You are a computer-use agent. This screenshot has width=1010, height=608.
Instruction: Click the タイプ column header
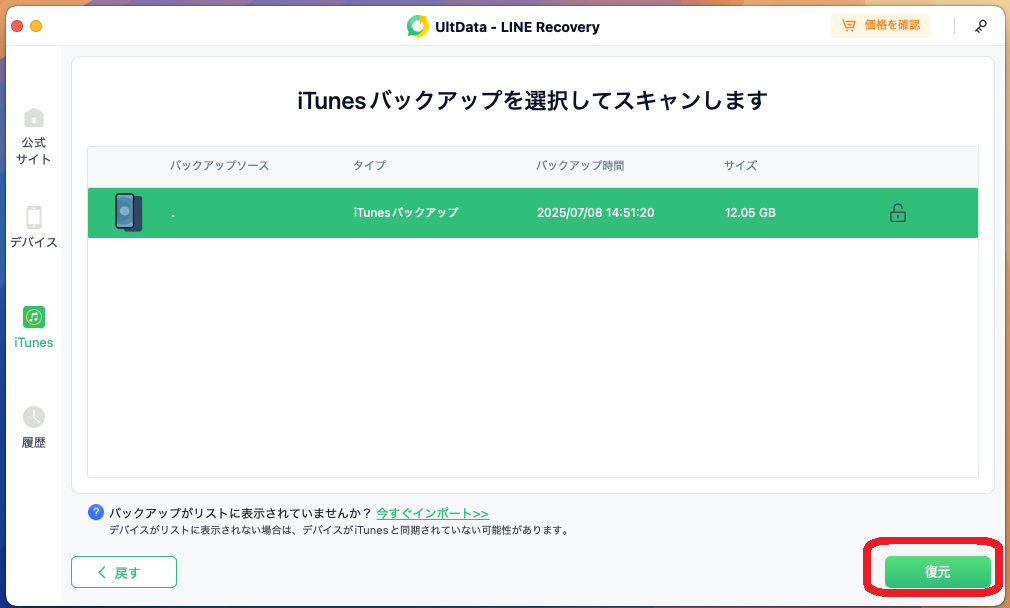(369, 166)
